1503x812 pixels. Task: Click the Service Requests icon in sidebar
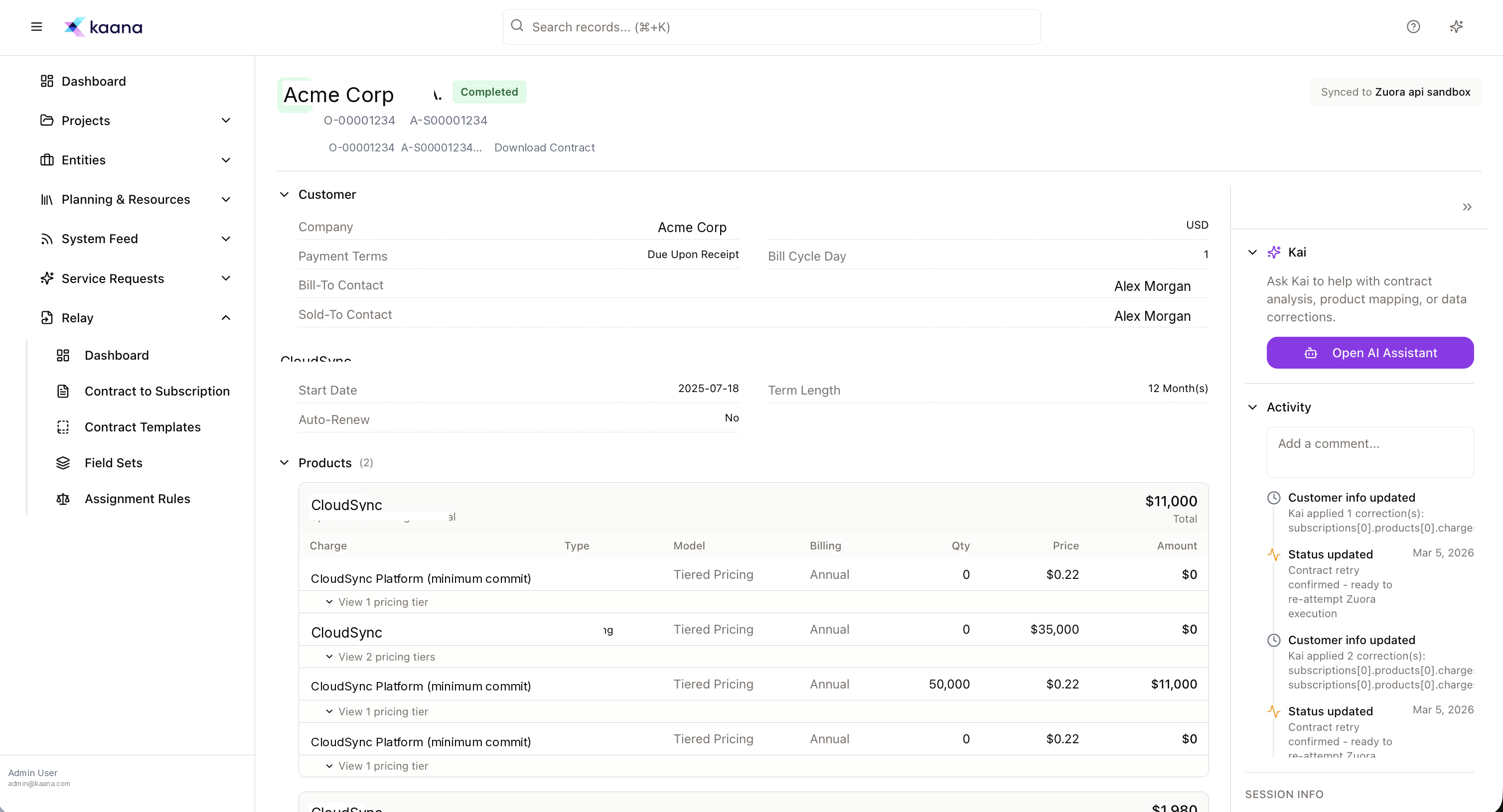(x=47, y=278)
